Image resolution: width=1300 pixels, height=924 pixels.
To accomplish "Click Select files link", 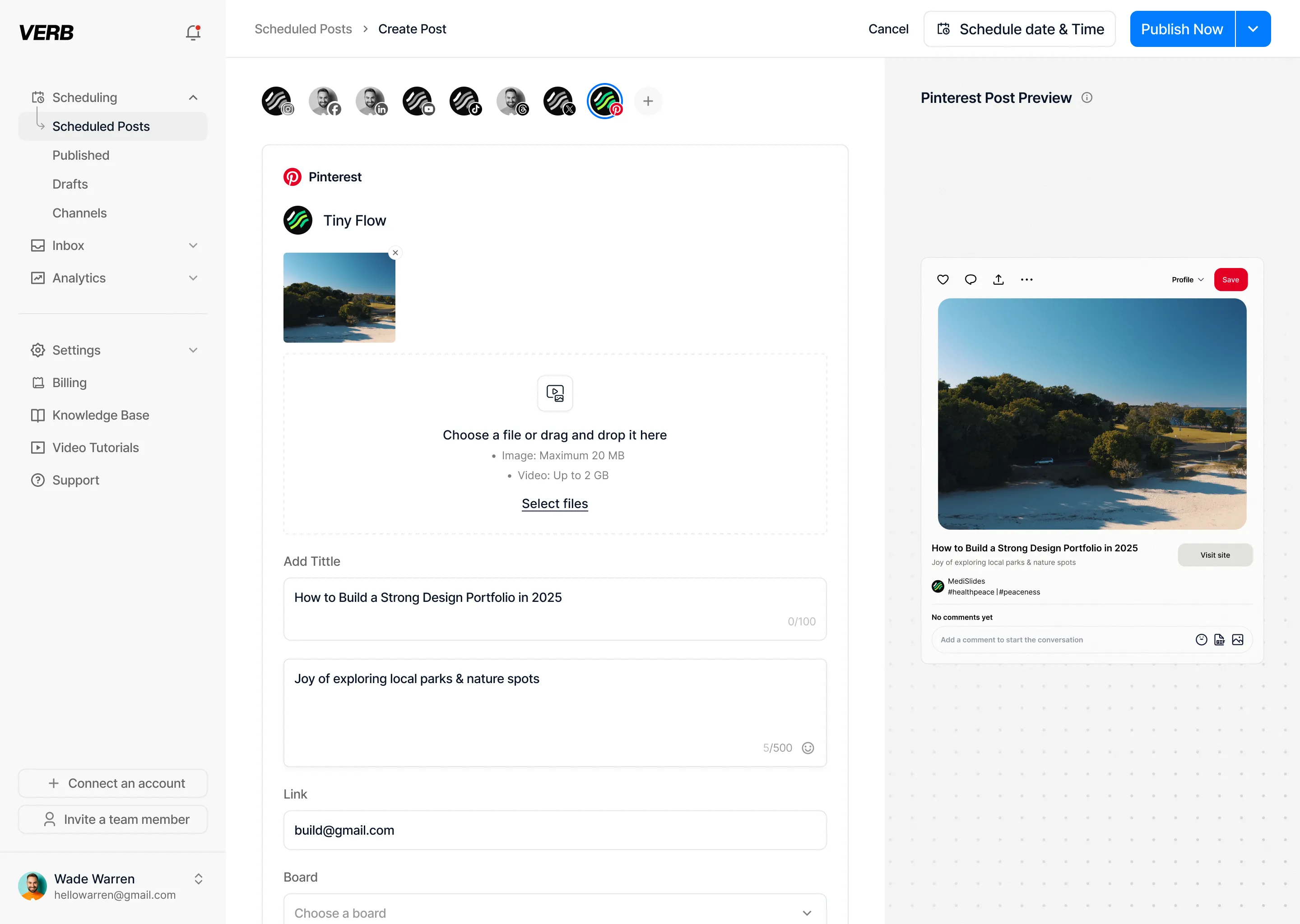I will [x=555, y=504].
